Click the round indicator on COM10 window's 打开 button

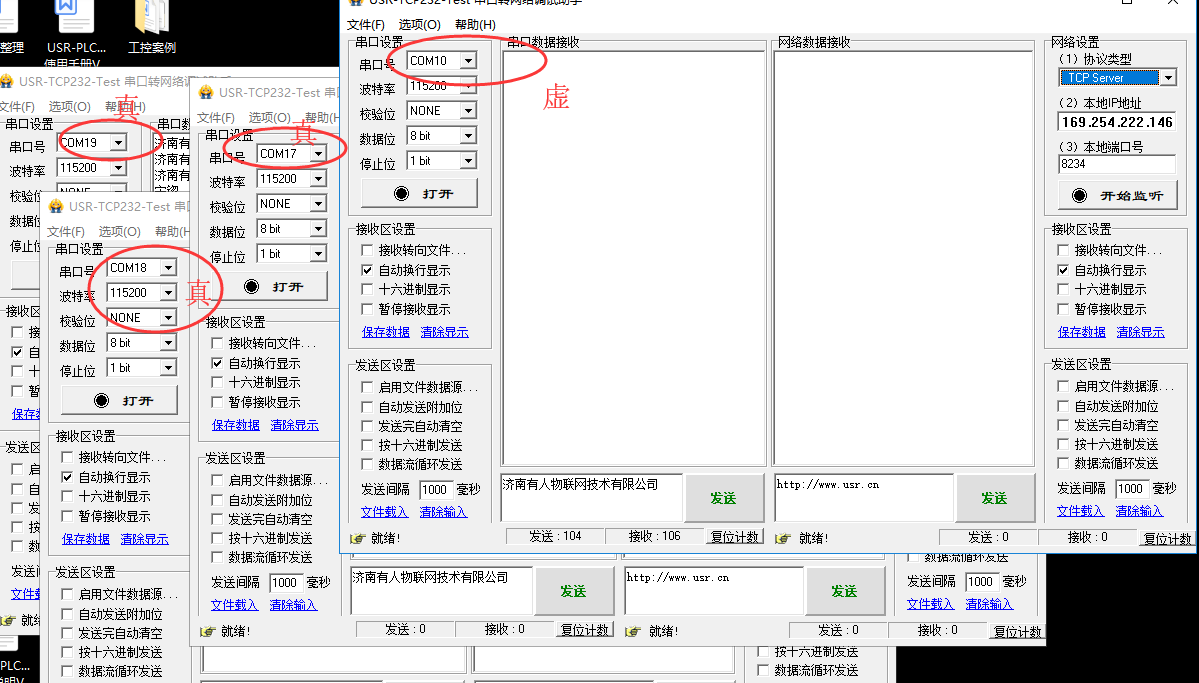coord(402,194)
